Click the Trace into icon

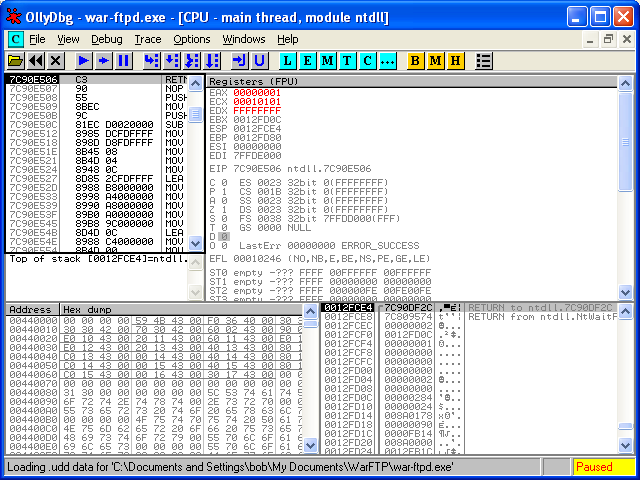click(192, 61)
